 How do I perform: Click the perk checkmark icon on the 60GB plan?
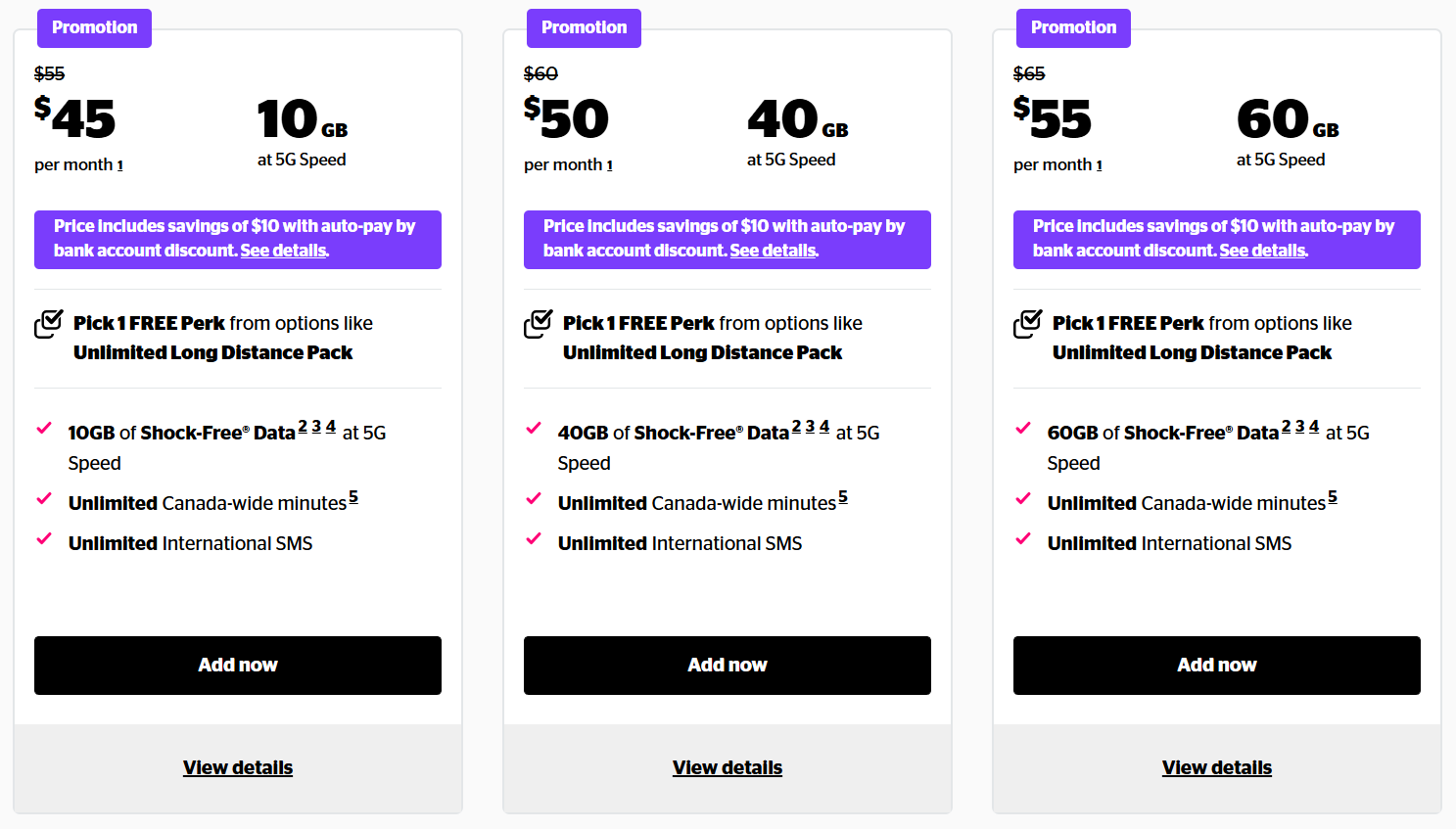click(1028, 323)
